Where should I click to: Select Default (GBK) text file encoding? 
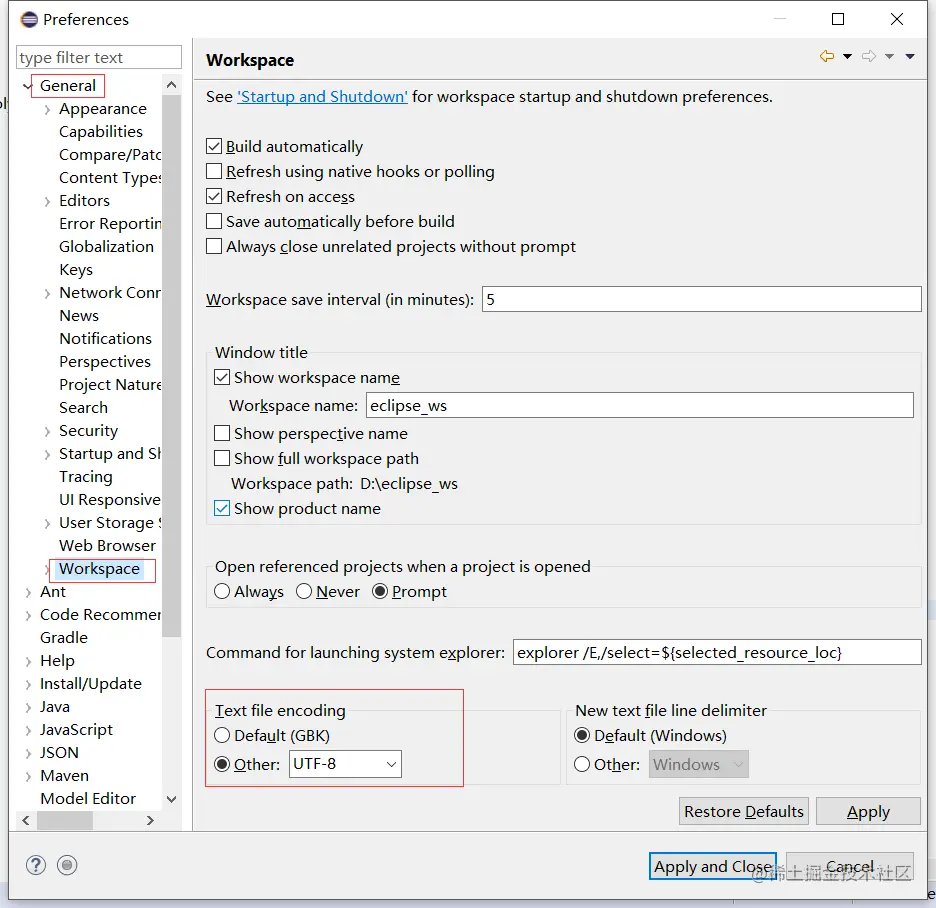(x=221, y=735)
